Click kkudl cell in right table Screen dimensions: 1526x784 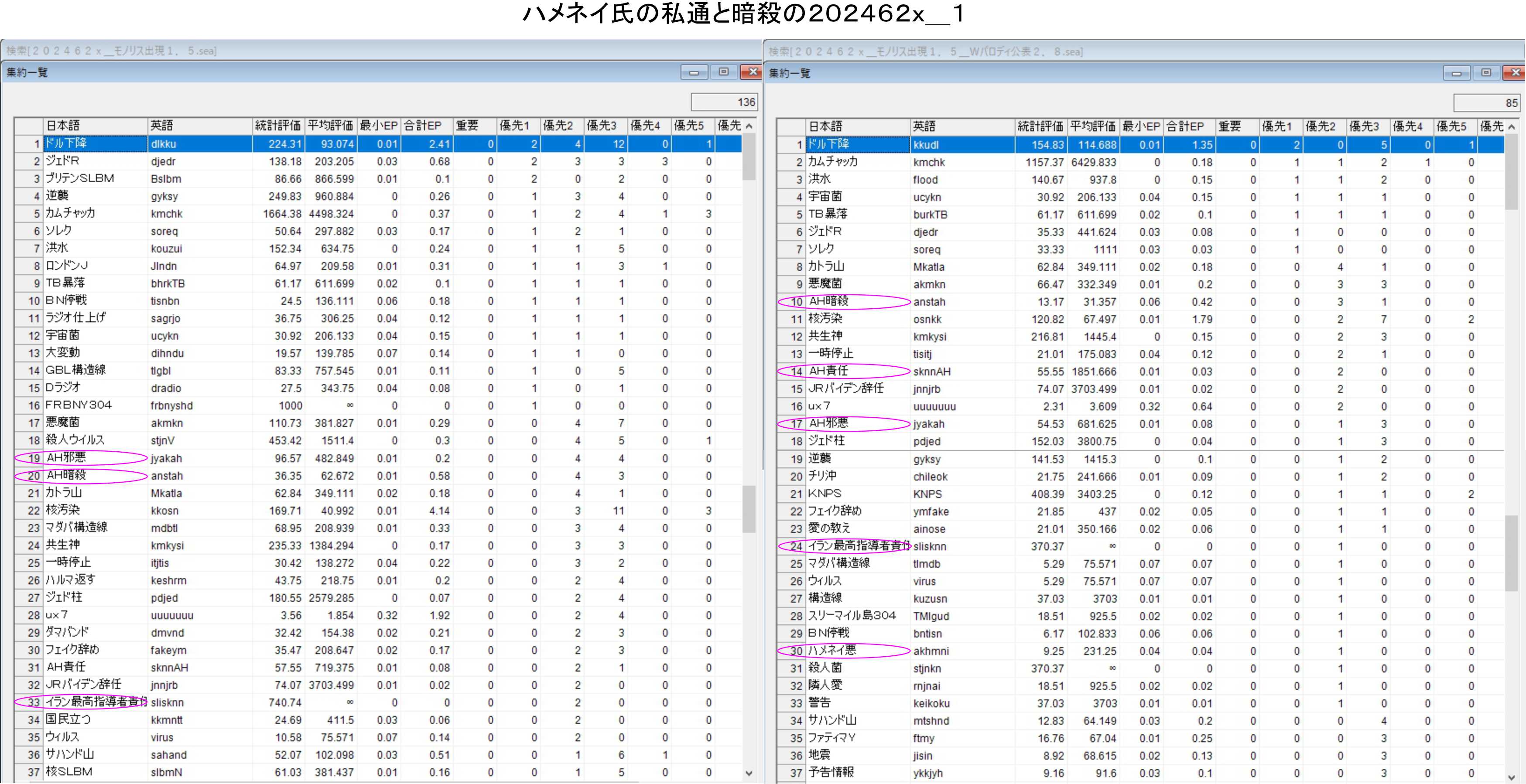pos(963,144)
